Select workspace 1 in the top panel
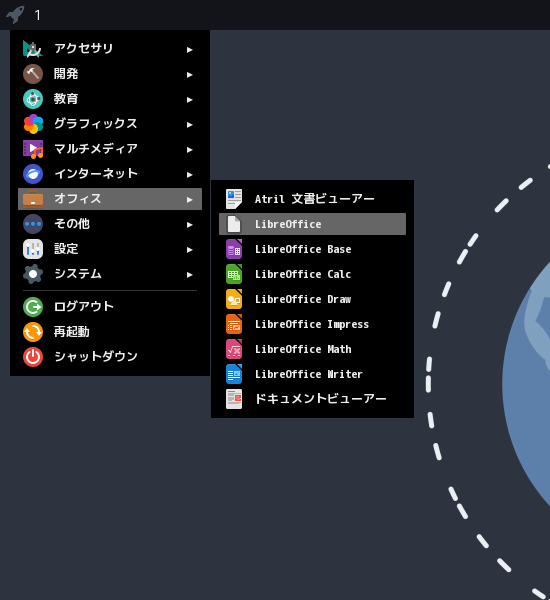The height and width of the screenshot is (600, 550). (x=37, y=15)
